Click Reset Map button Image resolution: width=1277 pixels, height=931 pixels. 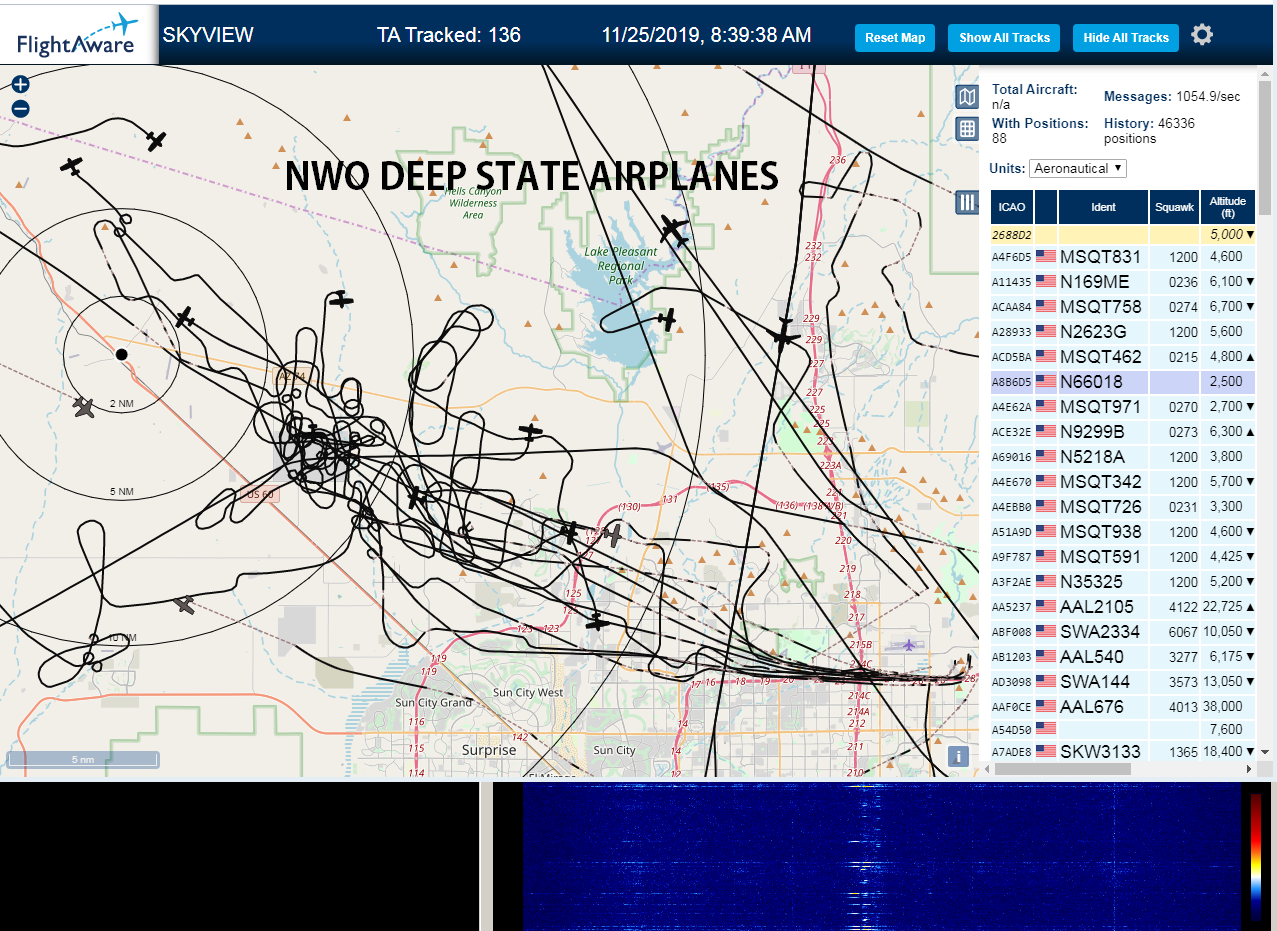895,38
